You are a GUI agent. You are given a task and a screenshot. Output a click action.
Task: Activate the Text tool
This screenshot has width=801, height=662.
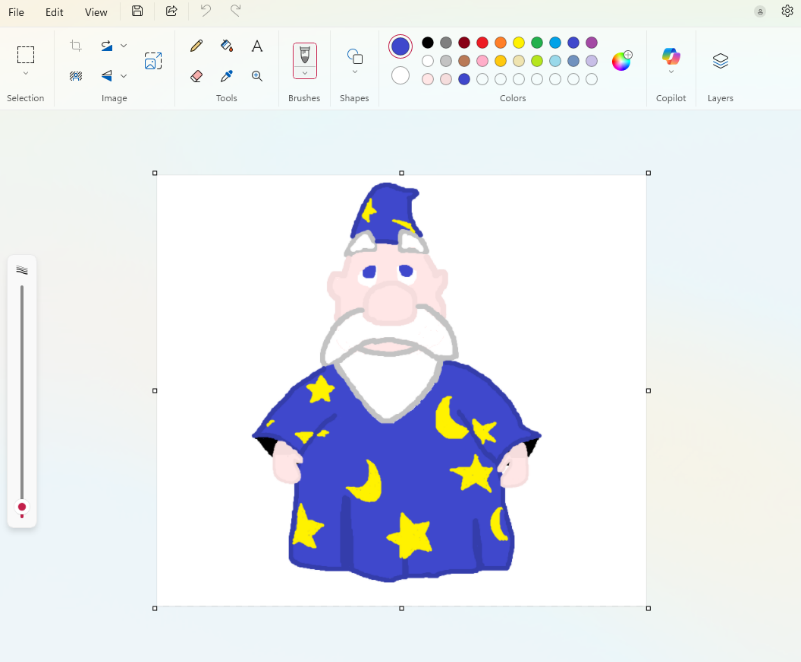coord(257,46)
